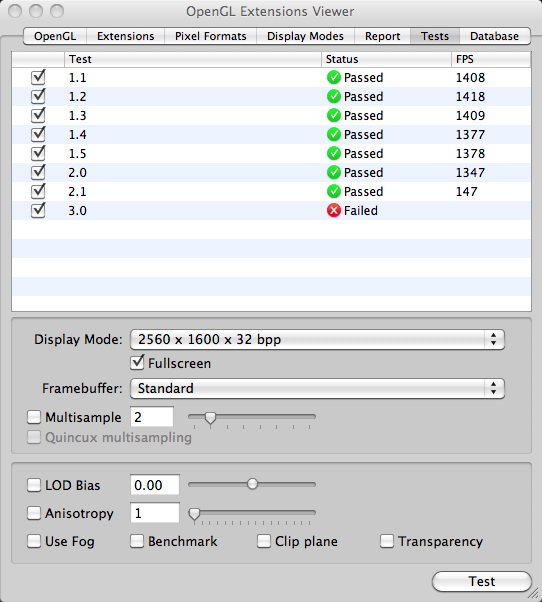542x602 pixels.
Task: Click the Anisotropy slider thumb
Action: [195, 514]
